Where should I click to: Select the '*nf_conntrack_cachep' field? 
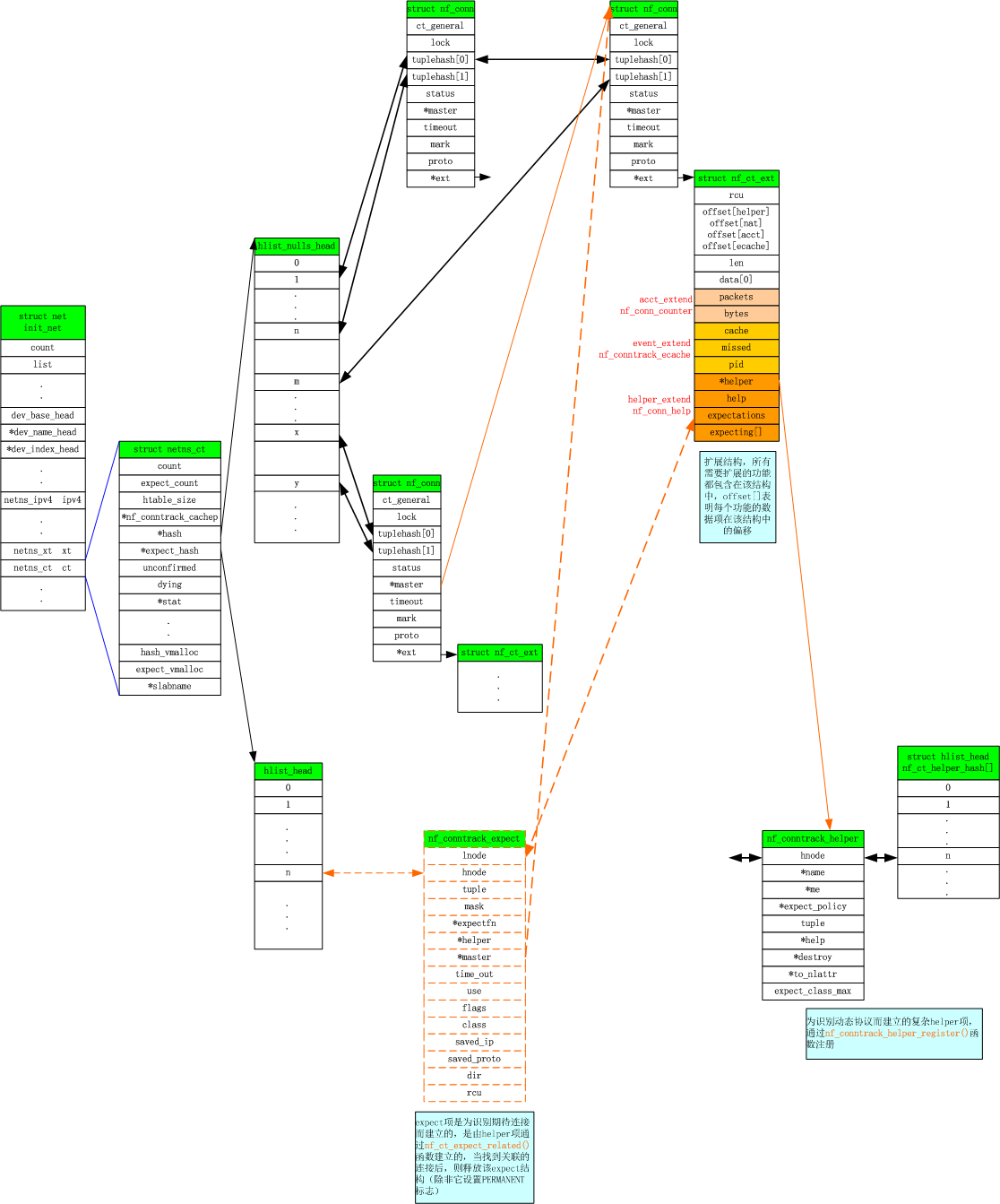[170, 517]
